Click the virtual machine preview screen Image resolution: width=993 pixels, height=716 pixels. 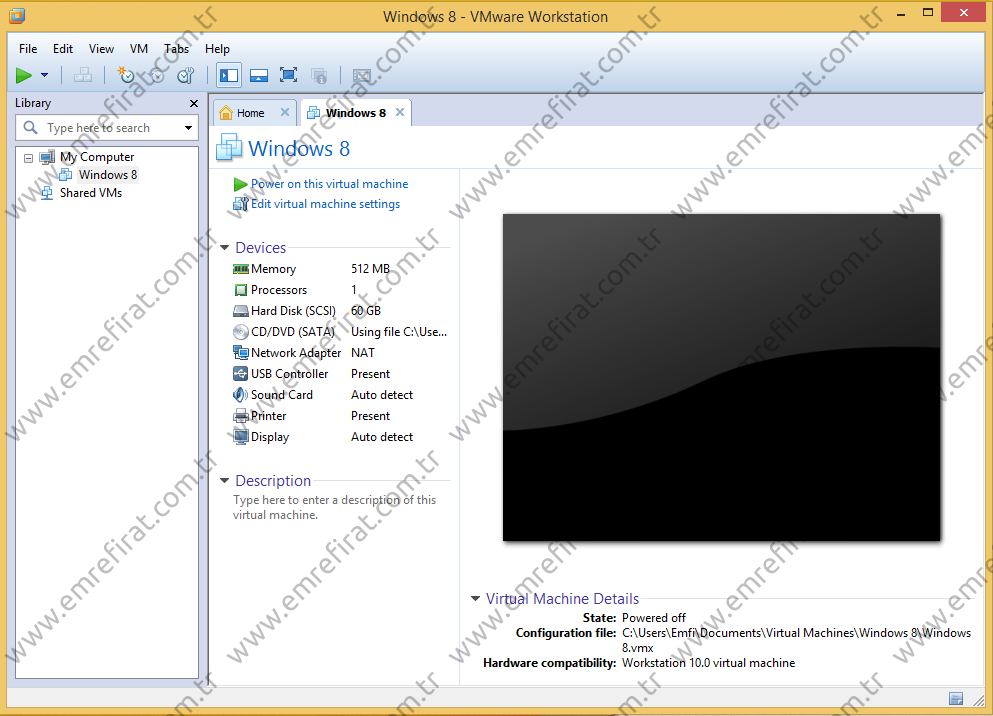click(721, 377)
